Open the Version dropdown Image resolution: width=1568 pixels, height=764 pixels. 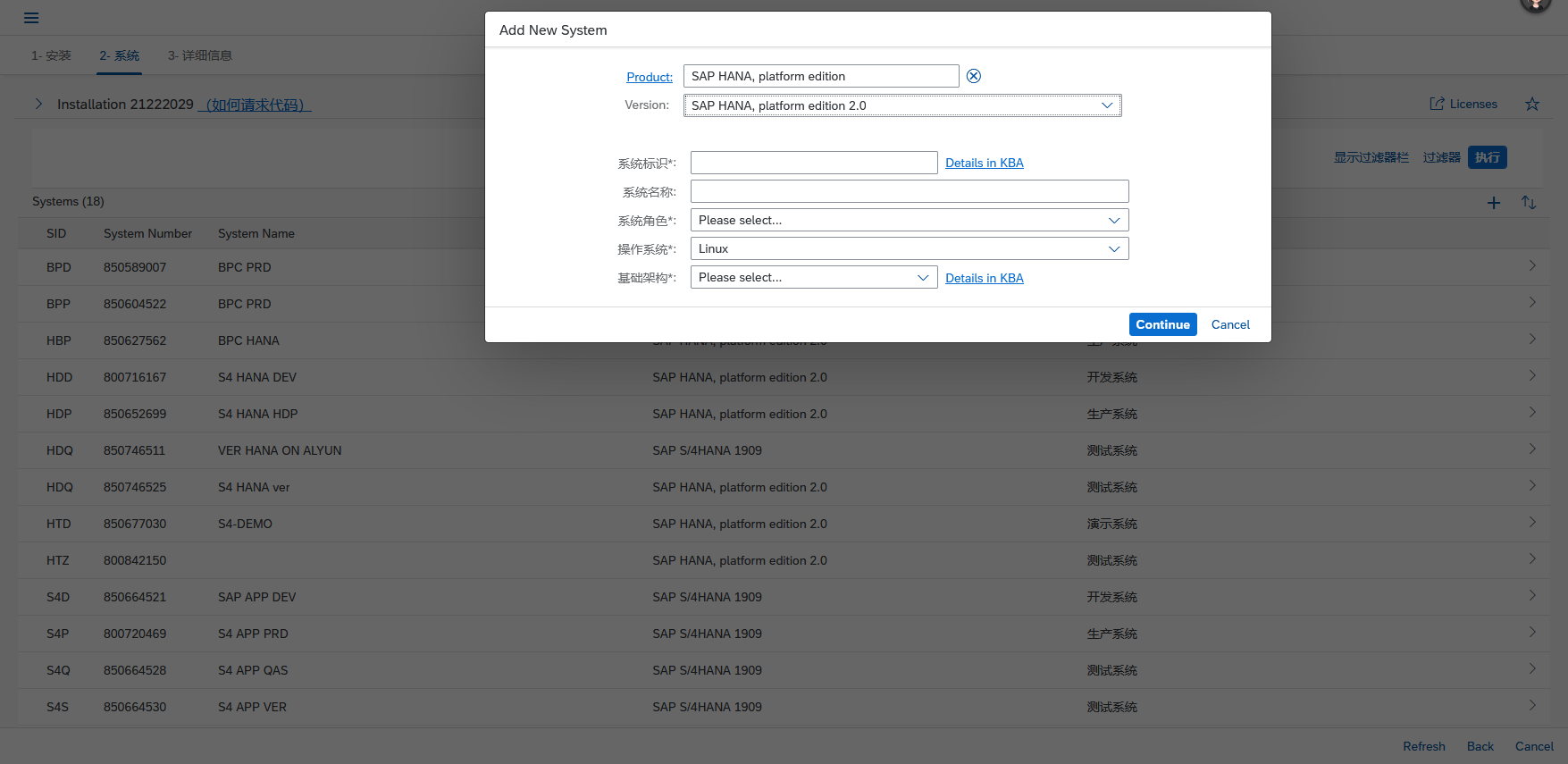pyautogui.click(x=1107, y=105)
